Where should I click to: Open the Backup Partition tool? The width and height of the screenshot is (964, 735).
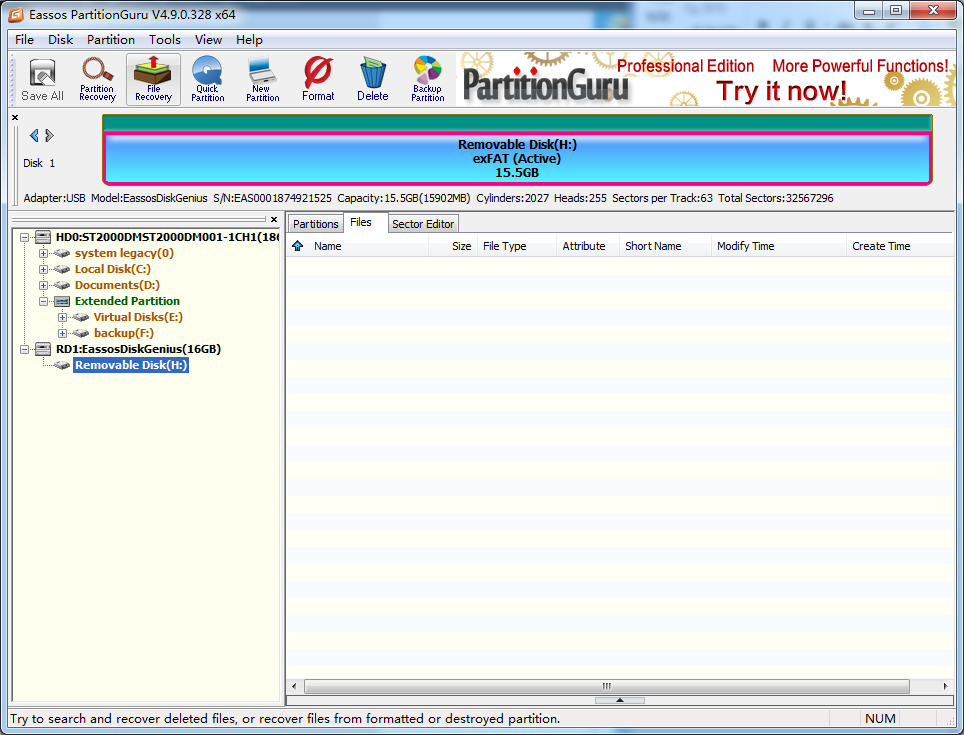[428, 80]
